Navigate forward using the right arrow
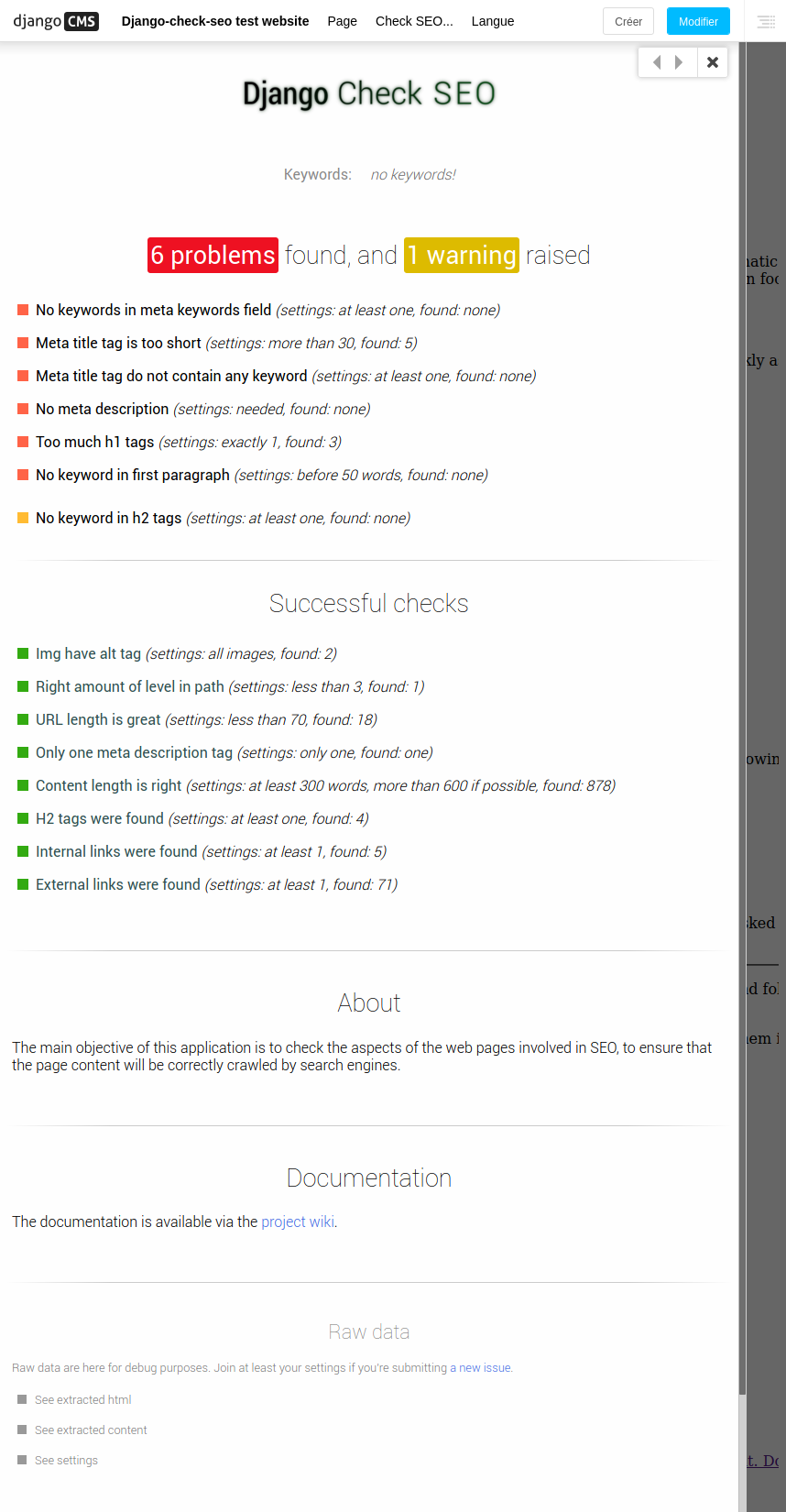786x1512 pixels. 678,61
